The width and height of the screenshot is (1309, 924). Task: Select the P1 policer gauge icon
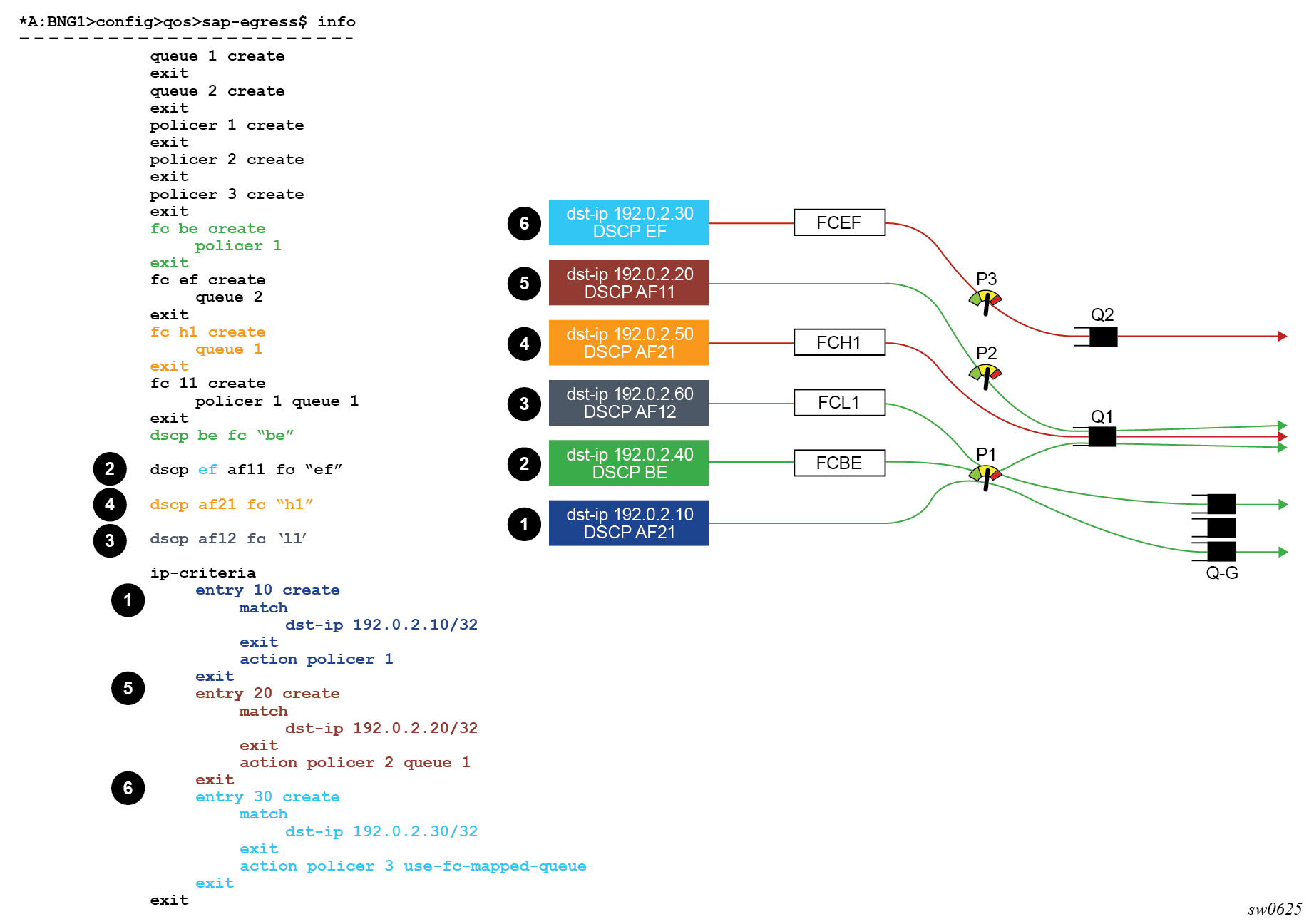(985, 476)
